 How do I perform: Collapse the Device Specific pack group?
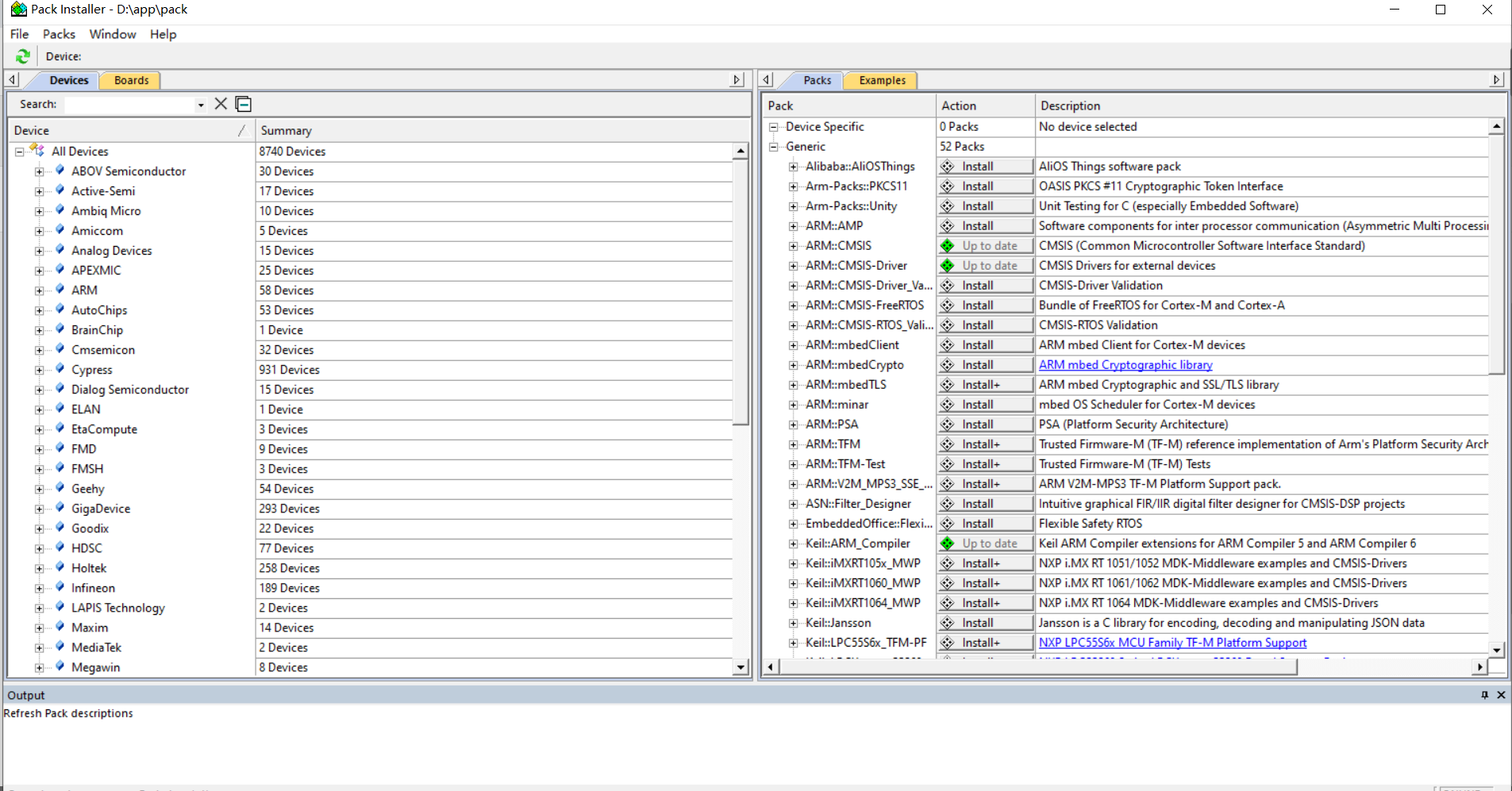point(773,127)
